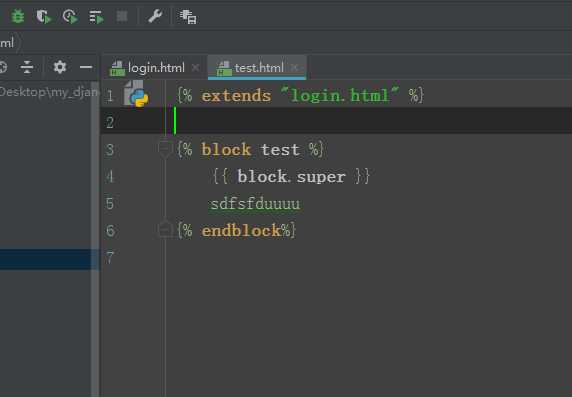Click the "login.html" string in extends tag
Screen dimensions: 572x397
[340, 95]
